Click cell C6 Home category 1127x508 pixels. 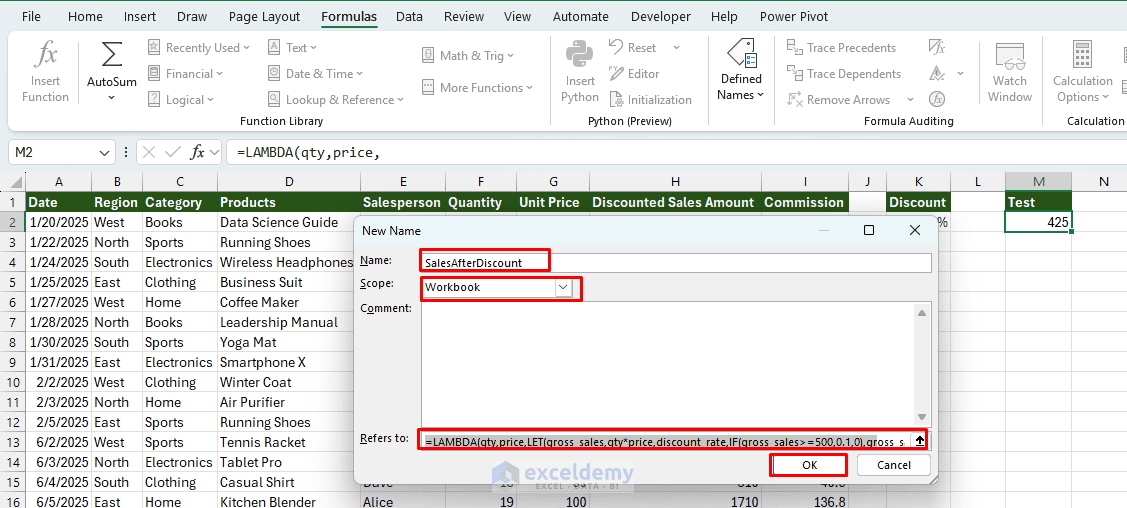[x=179, y=303]
